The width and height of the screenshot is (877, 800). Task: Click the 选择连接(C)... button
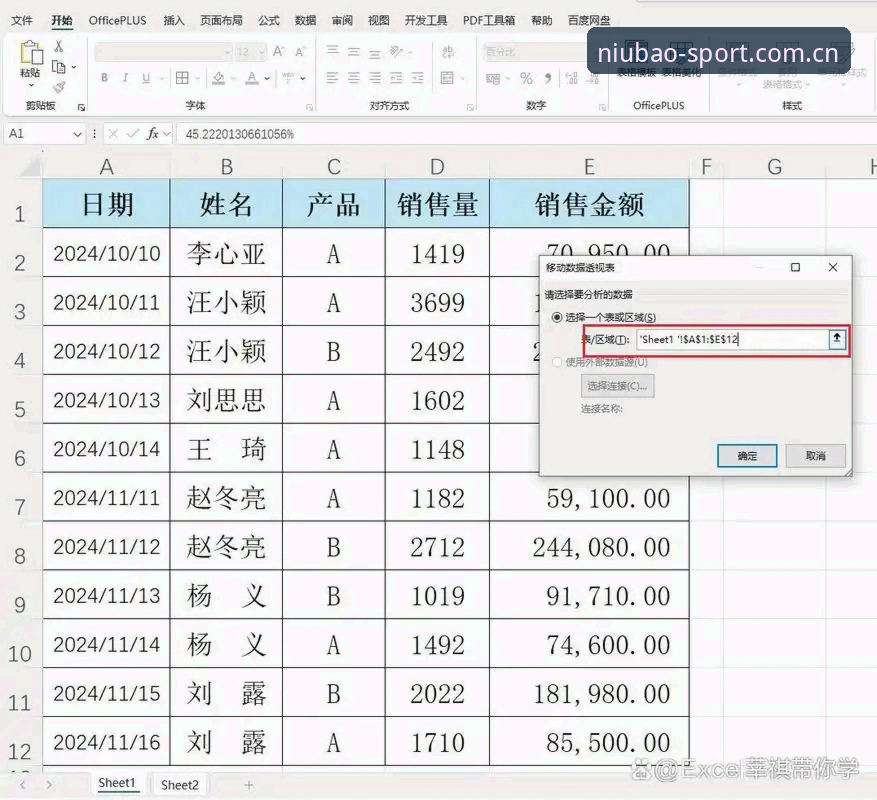click(x=617, y=385)
